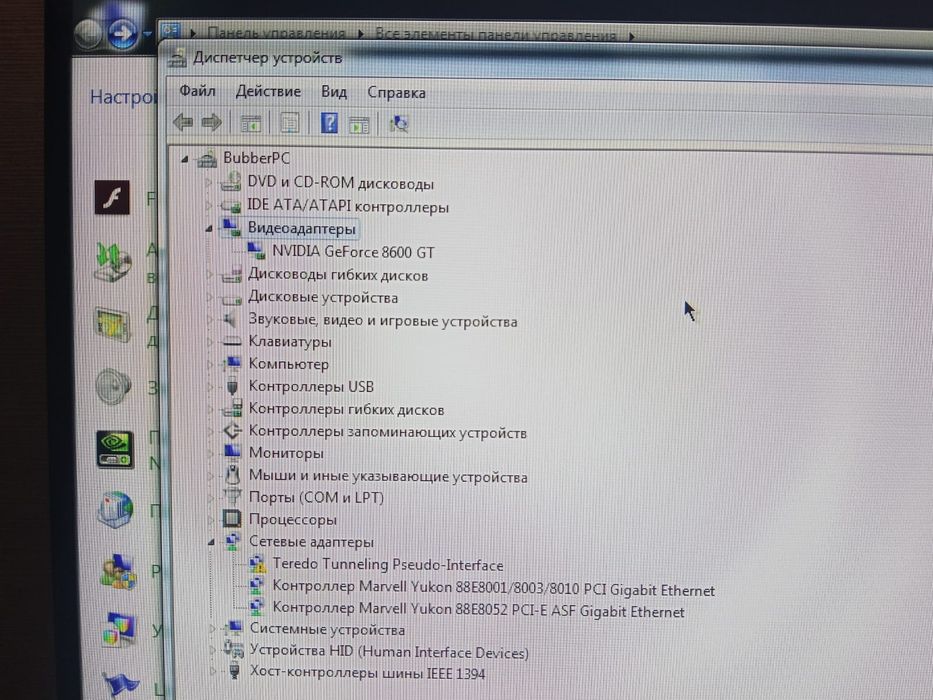The width and height of the screenshot is (933, 700).
Task: Click port icon beside Порты (COM и LPT)
Action: click(x=232, y=496)
